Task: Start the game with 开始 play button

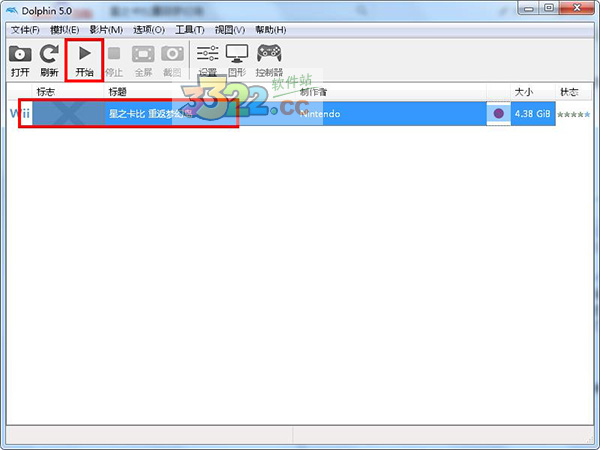Action: tap(85, 61)
